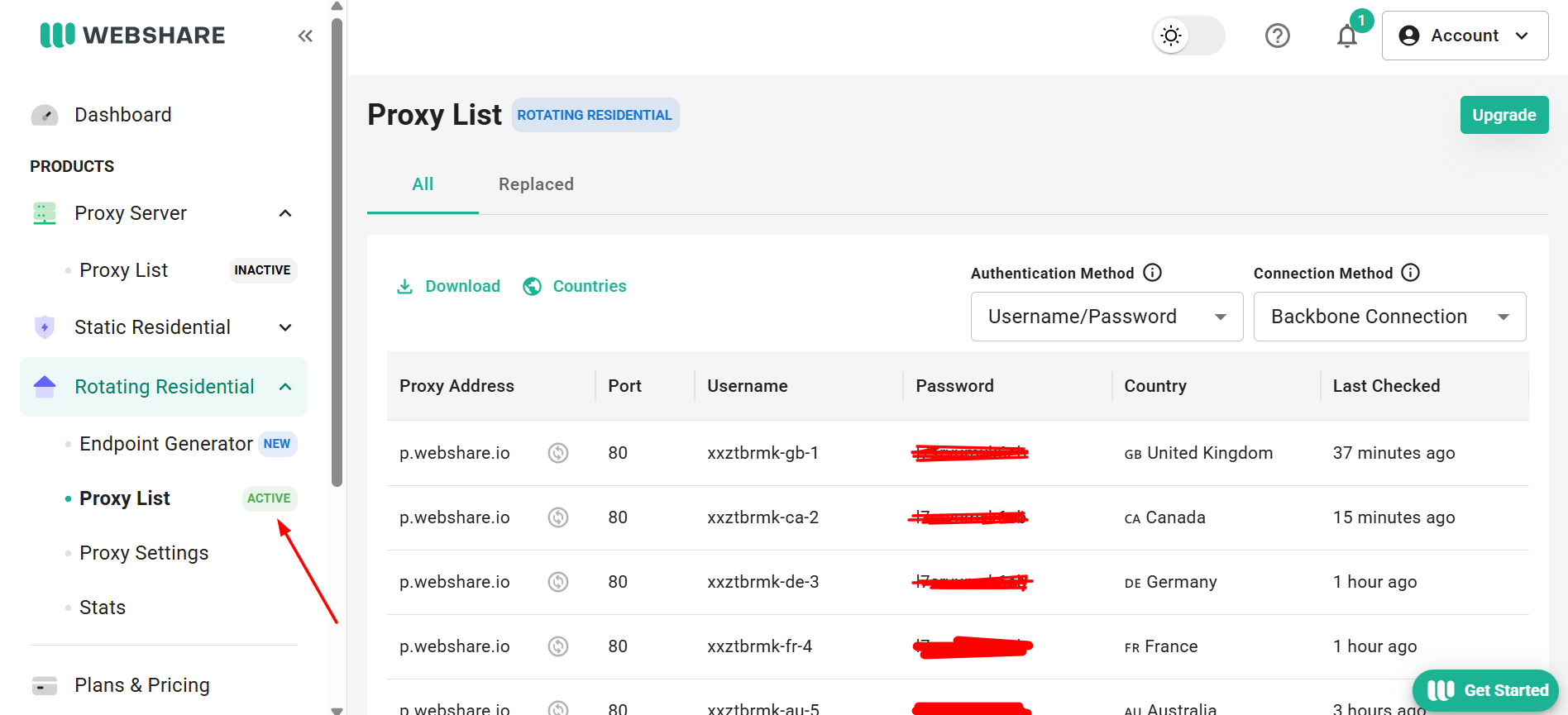Open the Username/Password dropdown
This screenshot has height=715, width=1568.
tap(1107, 317)
